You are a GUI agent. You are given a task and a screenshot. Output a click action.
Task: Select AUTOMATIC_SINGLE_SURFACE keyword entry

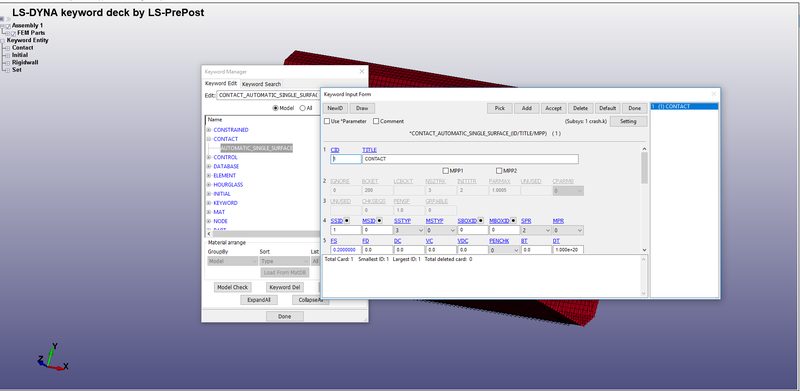tap(257, 148)
